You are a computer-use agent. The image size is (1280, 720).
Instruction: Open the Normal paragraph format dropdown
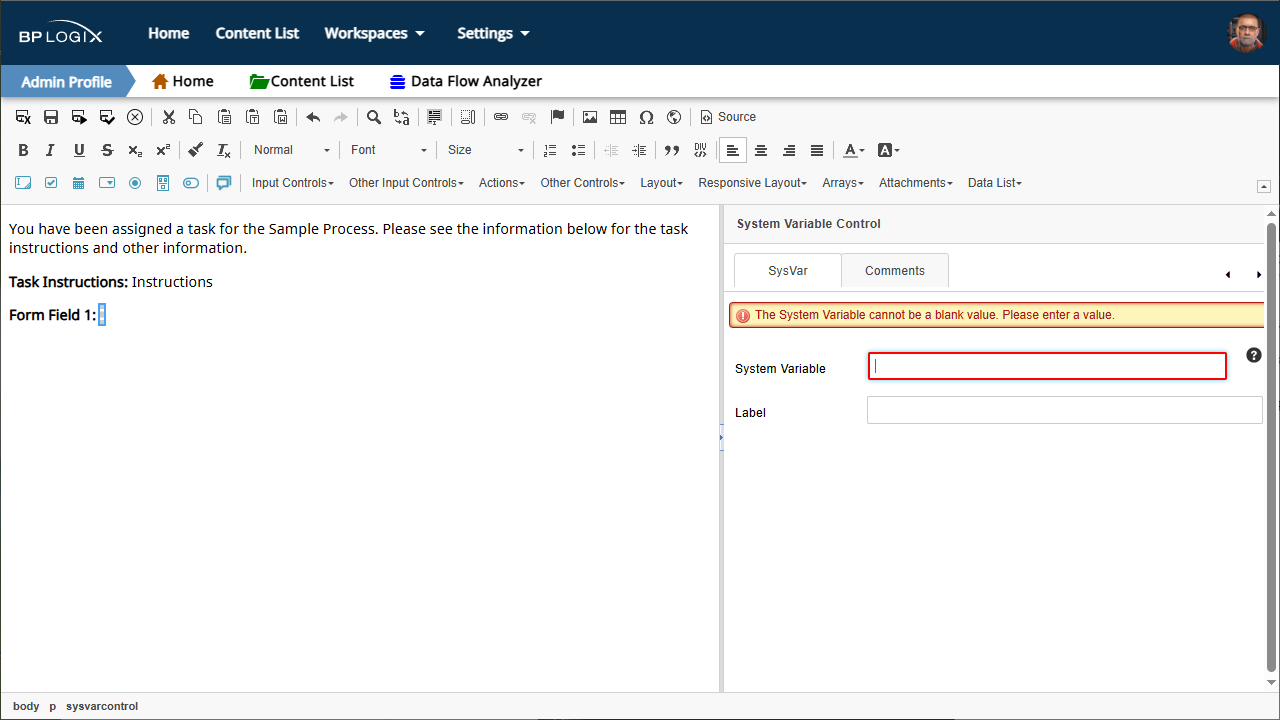tap(291, 150)
